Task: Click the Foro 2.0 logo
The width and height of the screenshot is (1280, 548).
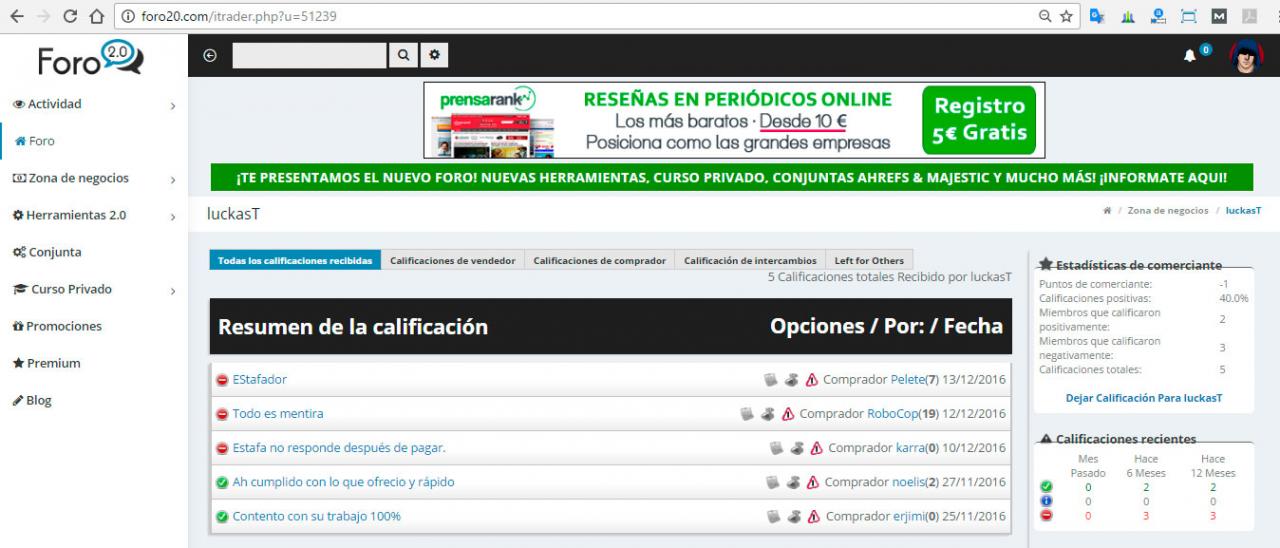Action: point(91,59)
